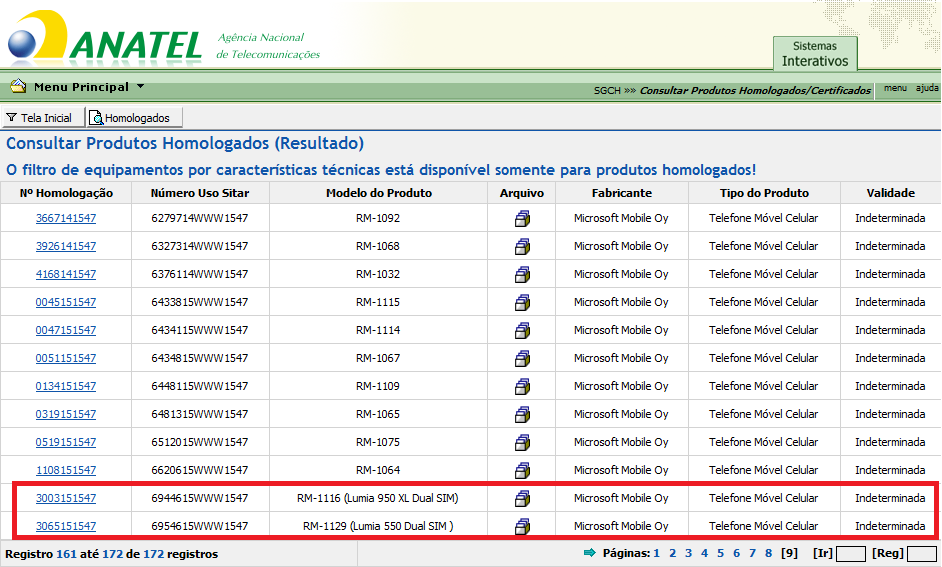Click the Arquivo column header
The height and width of the screenshot is (567, 942).
[x=521, y=193]
